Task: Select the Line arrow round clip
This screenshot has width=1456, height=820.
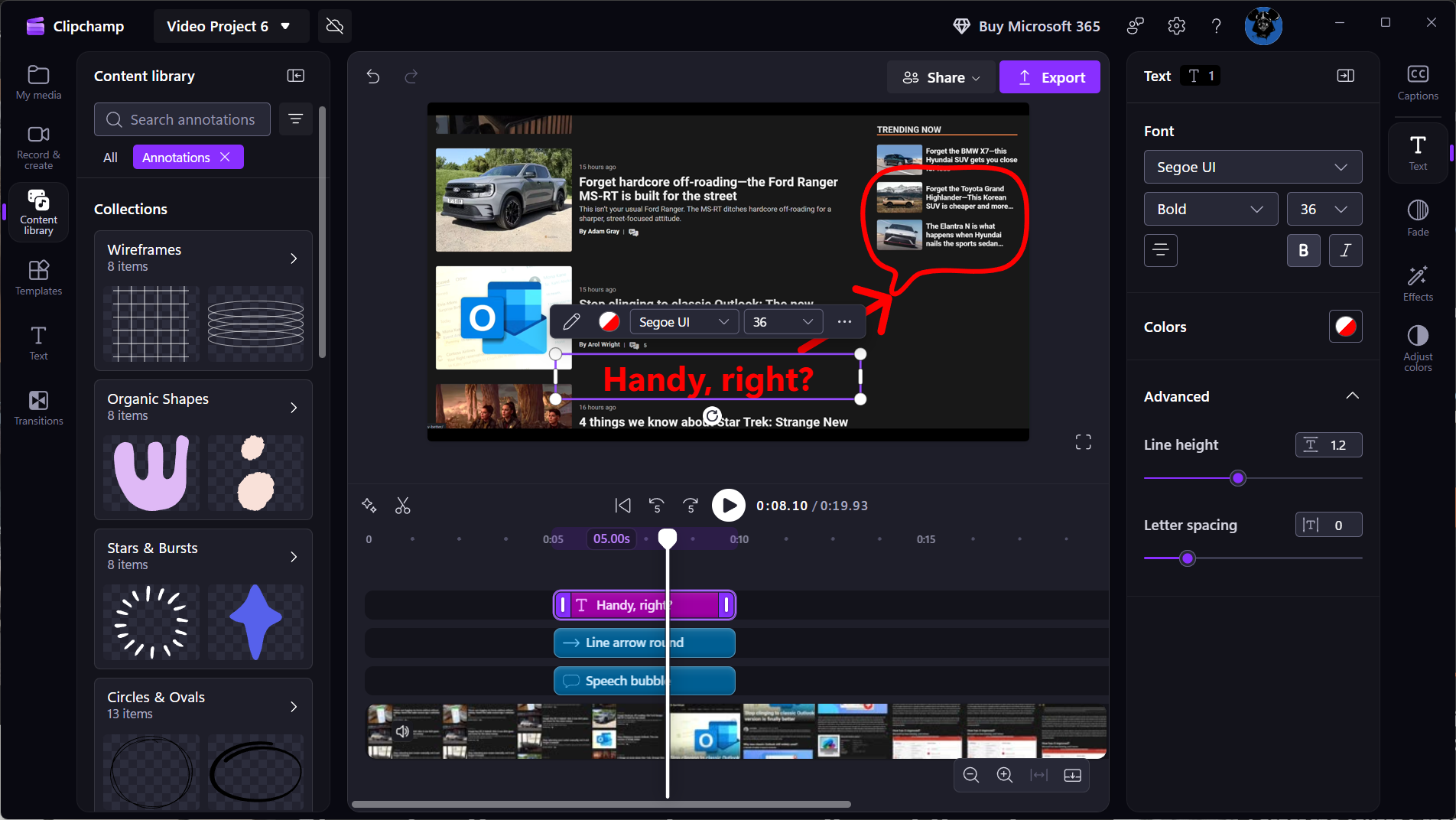Action: (644, 643)
